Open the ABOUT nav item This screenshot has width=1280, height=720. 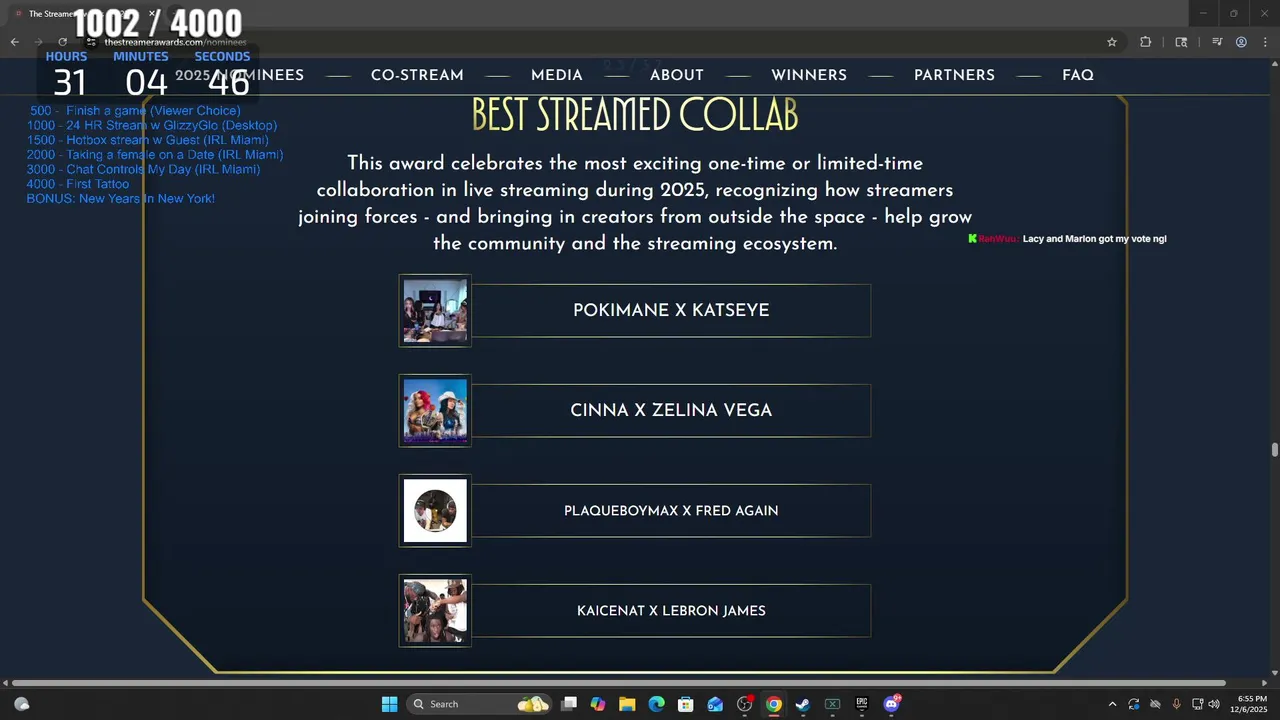pos(677,75)
